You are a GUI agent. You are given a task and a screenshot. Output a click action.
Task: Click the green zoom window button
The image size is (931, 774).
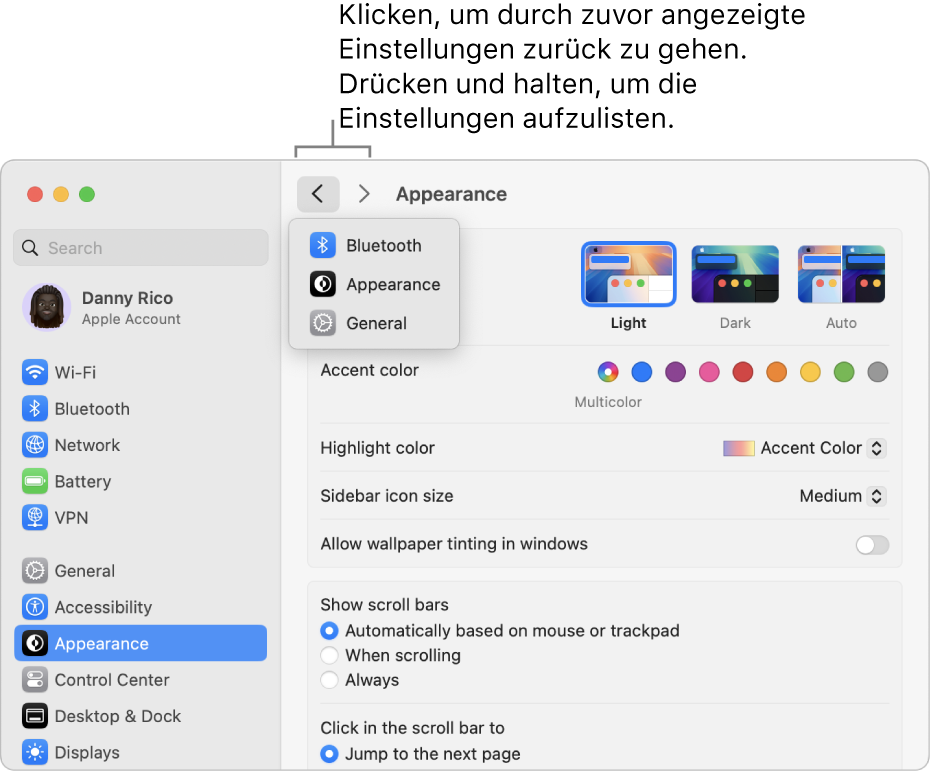pyautogui.click(x=87, y=194)
